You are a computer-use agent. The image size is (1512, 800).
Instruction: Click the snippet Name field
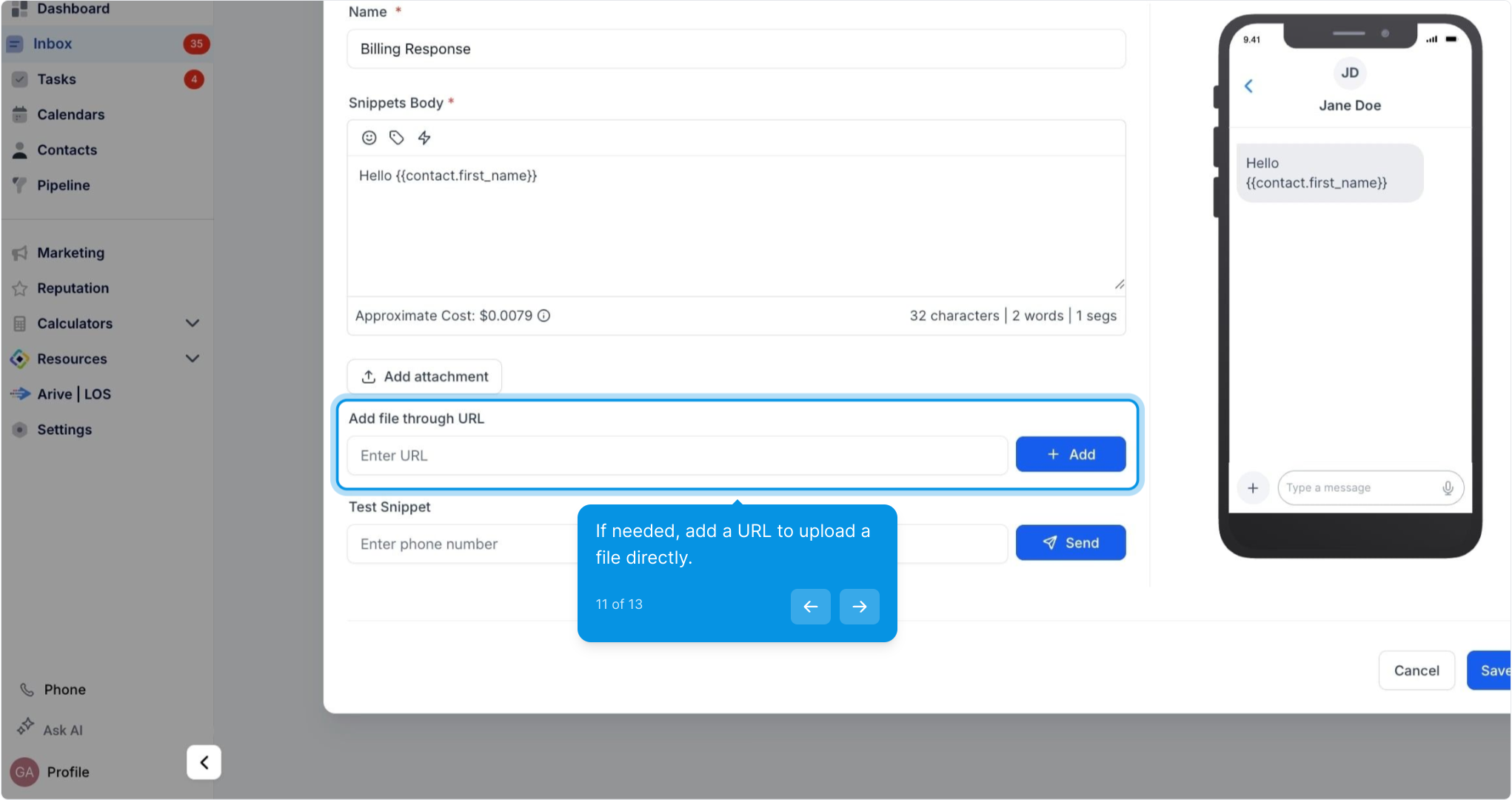[736, 50]
